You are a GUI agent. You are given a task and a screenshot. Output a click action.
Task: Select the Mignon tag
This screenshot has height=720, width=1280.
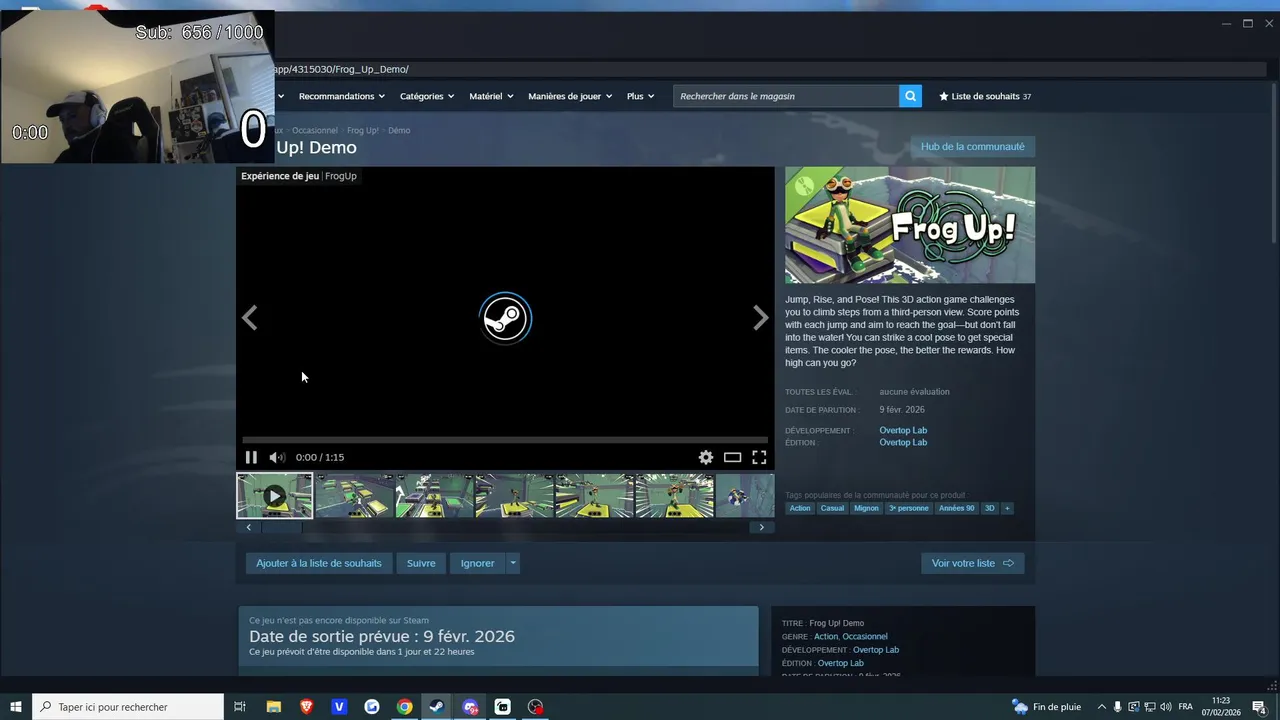866,508
